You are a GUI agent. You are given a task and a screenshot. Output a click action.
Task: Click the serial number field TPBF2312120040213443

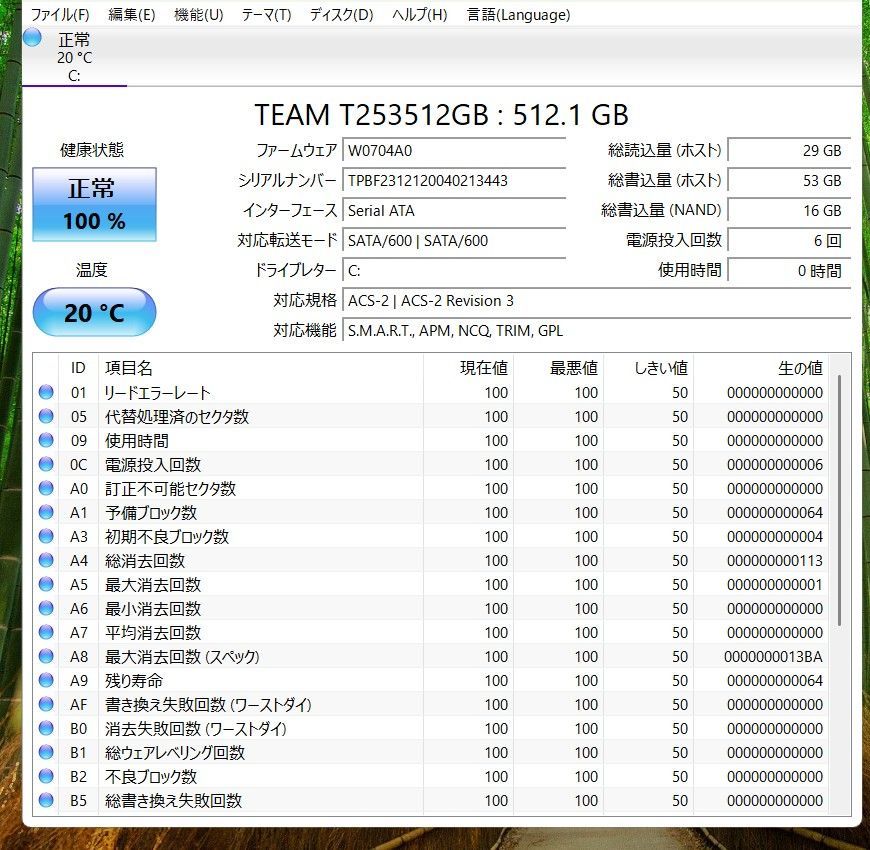pyautogui.click(x=454, y=181)
